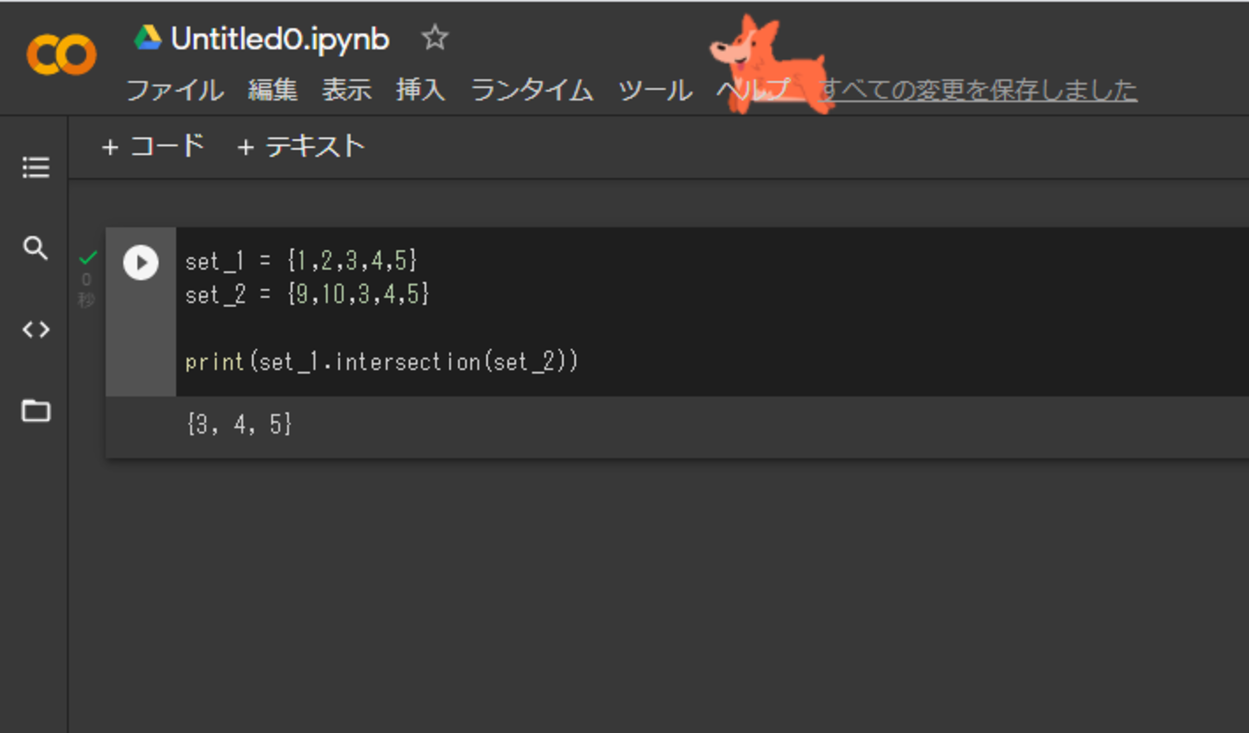Click the Colab CO logo

point(61,55)
